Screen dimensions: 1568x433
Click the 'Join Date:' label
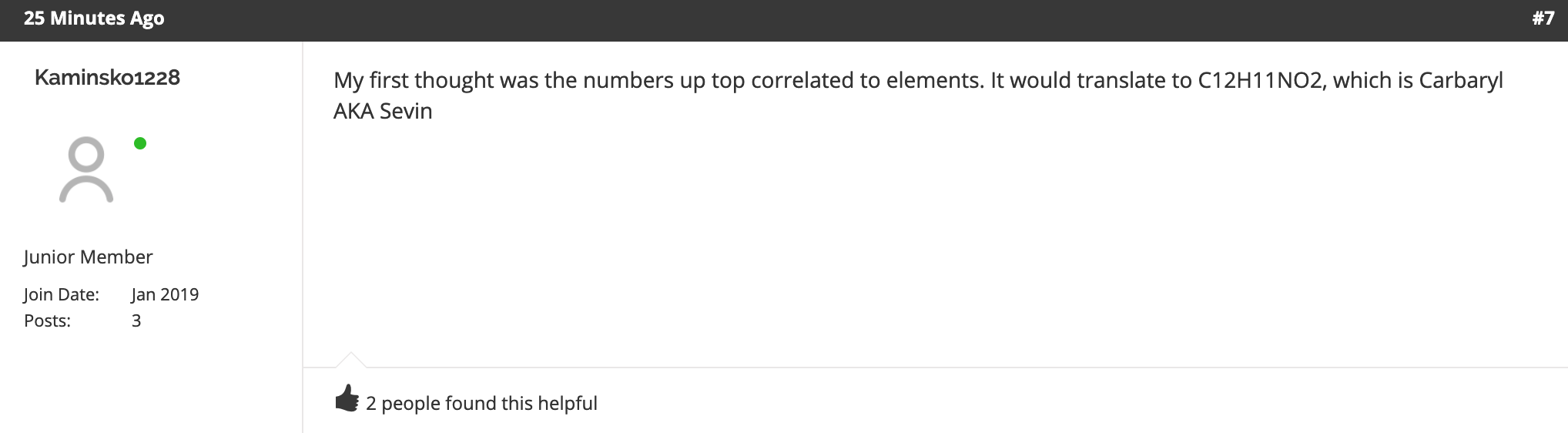[x=62, y=294]
